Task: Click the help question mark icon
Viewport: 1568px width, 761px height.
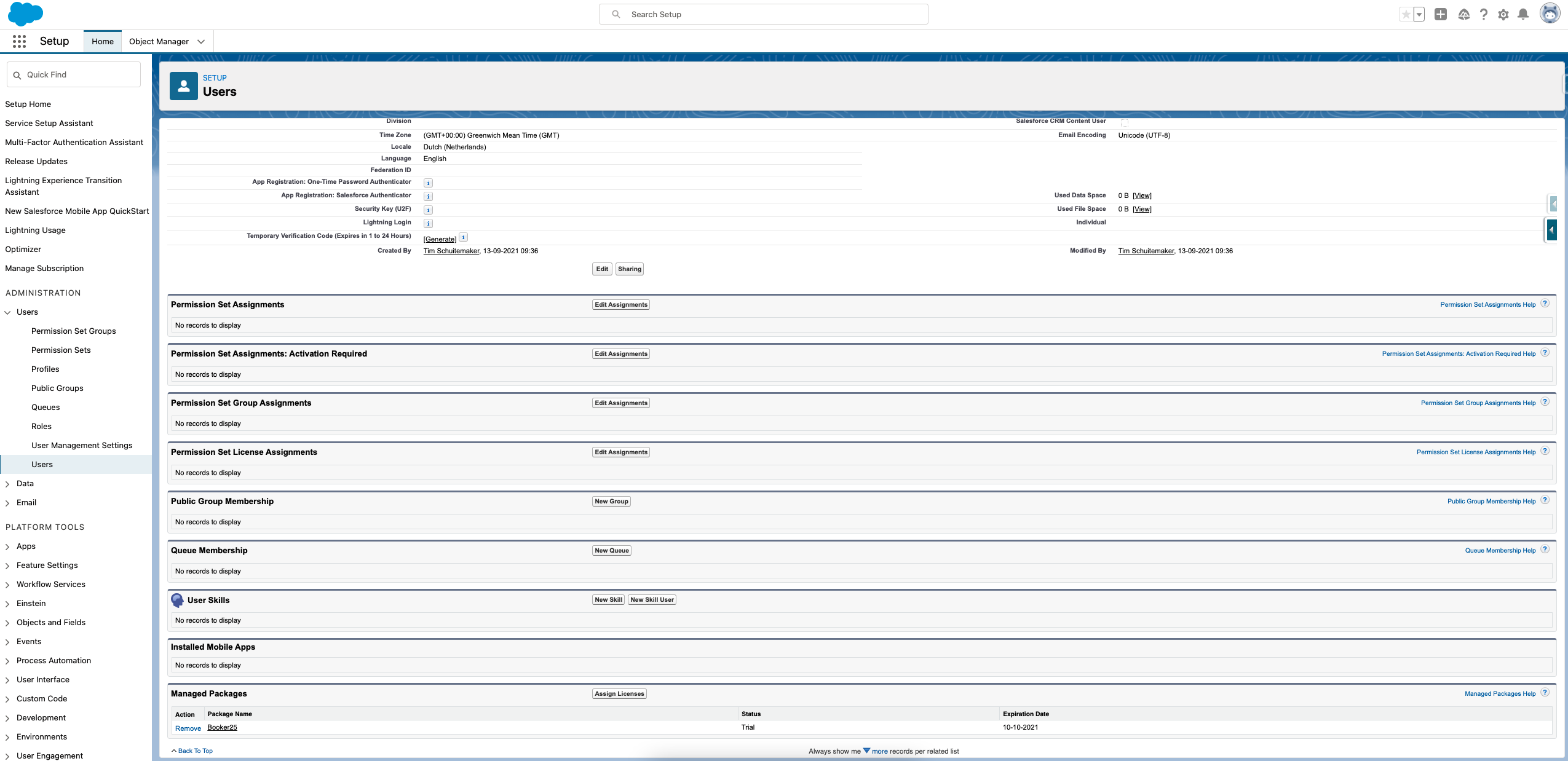Action: pos(1484,14)
